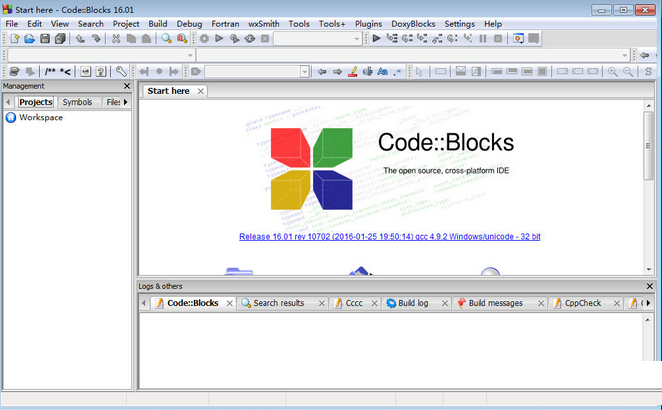The image size is (662, 410).
Task: Click the Redo arrow icon
Action: [x=96, y=39]
